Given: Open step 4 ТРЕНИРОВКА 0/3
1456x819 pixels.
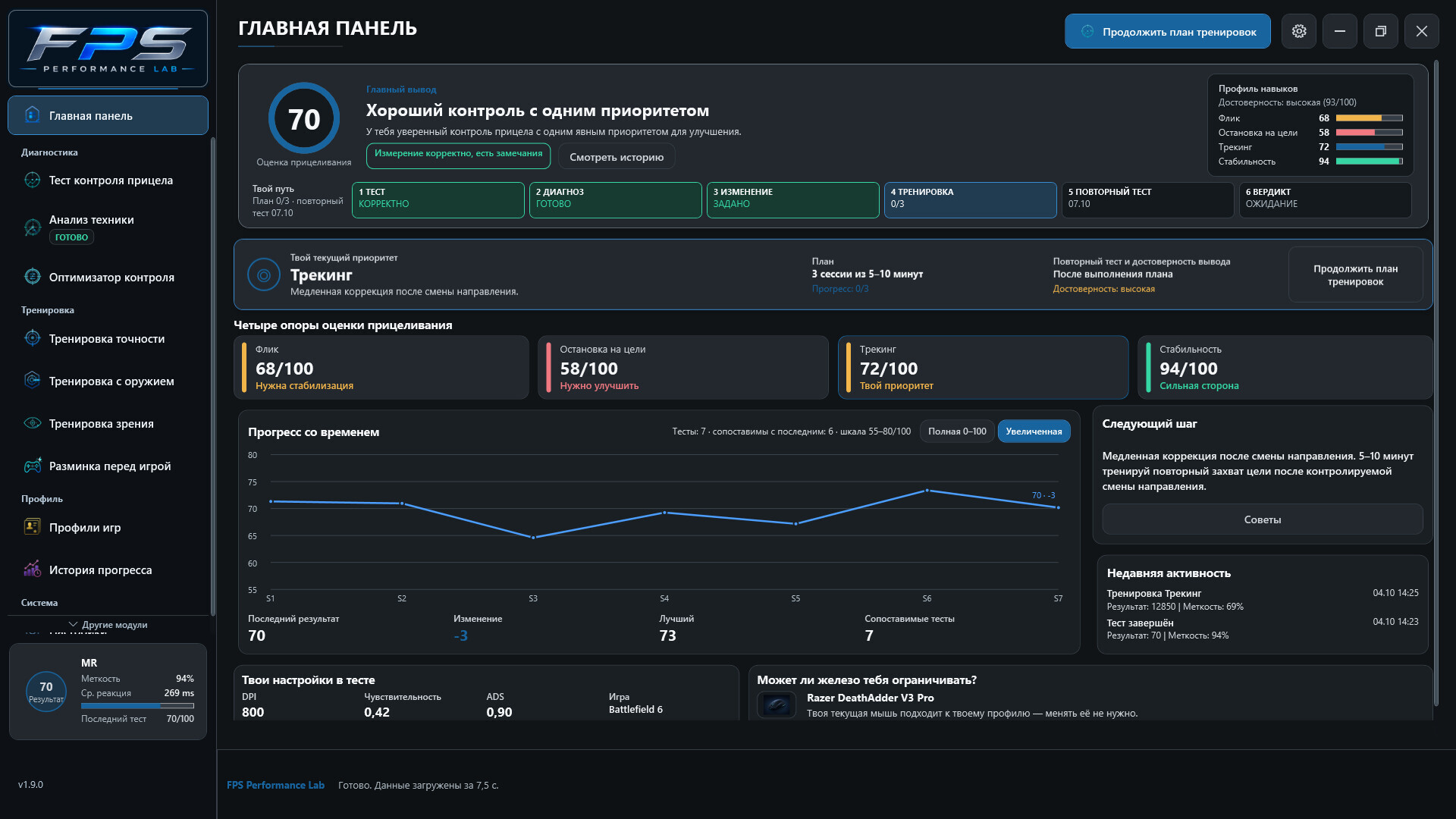Looking at the screenshot, I should pos(970,200).
